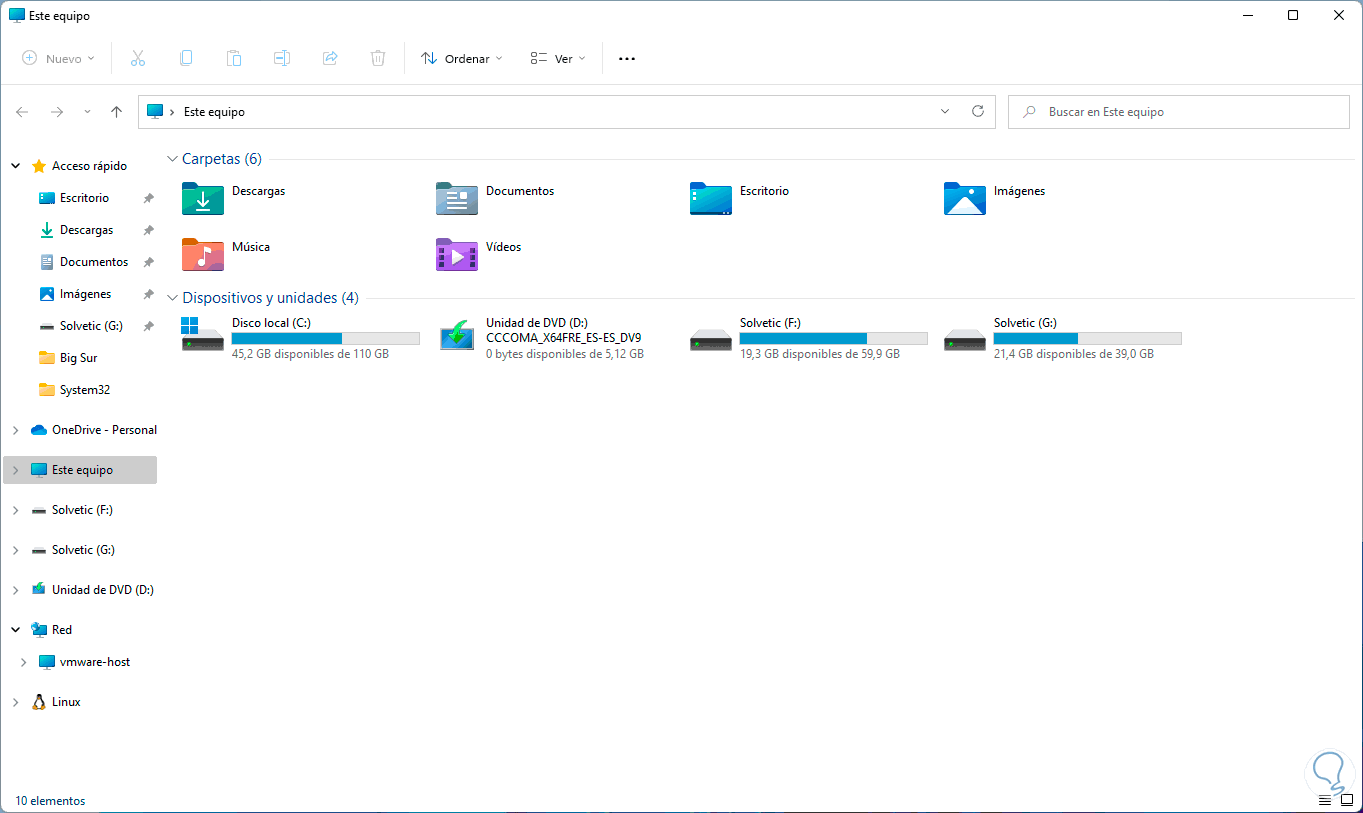
Task: Open Imágenes in Acceso rápido sidebar
Action: 85,294
